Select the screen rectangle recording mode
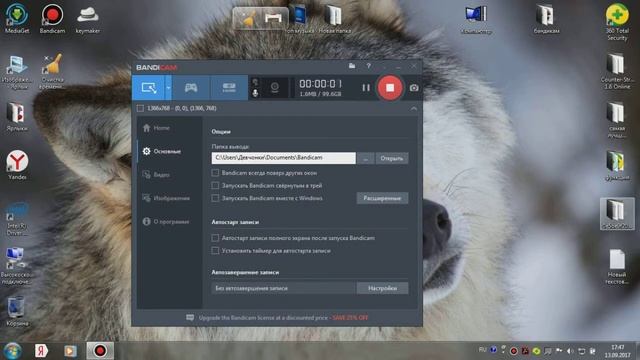 point(149,87)
